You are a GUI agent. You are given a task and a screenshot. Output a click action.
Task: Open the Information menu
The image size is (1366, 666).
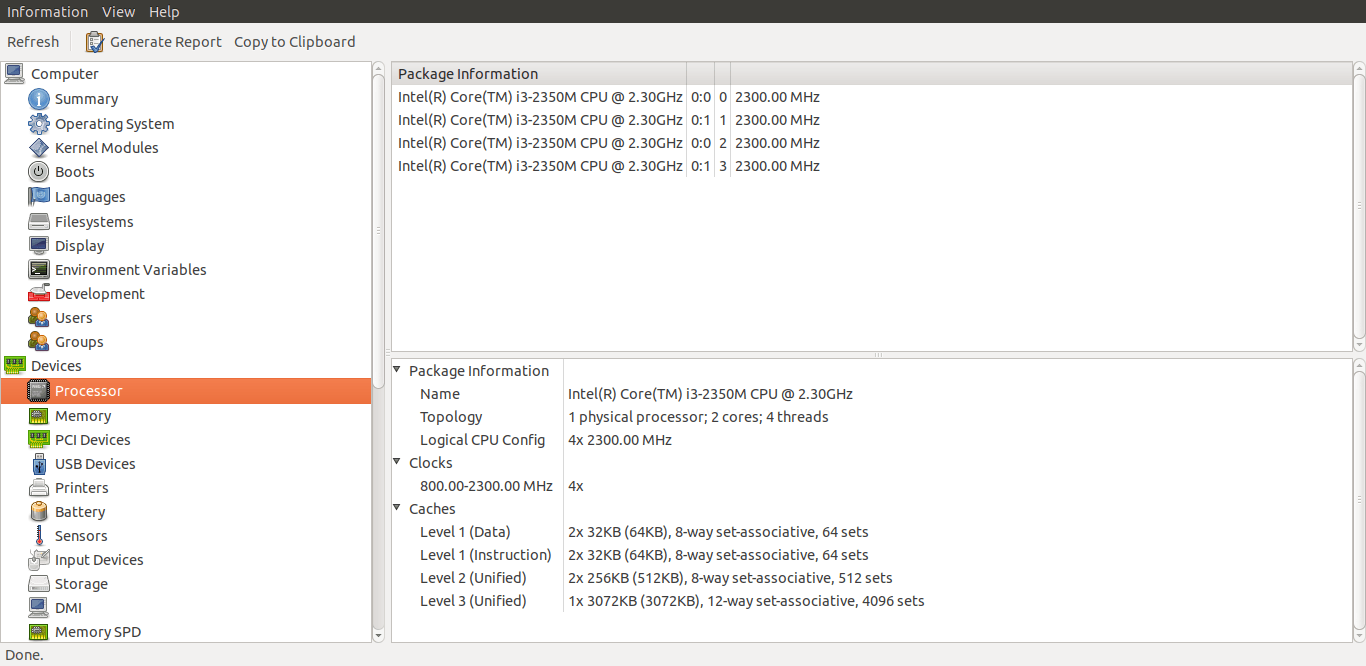[x=47, y=12]
